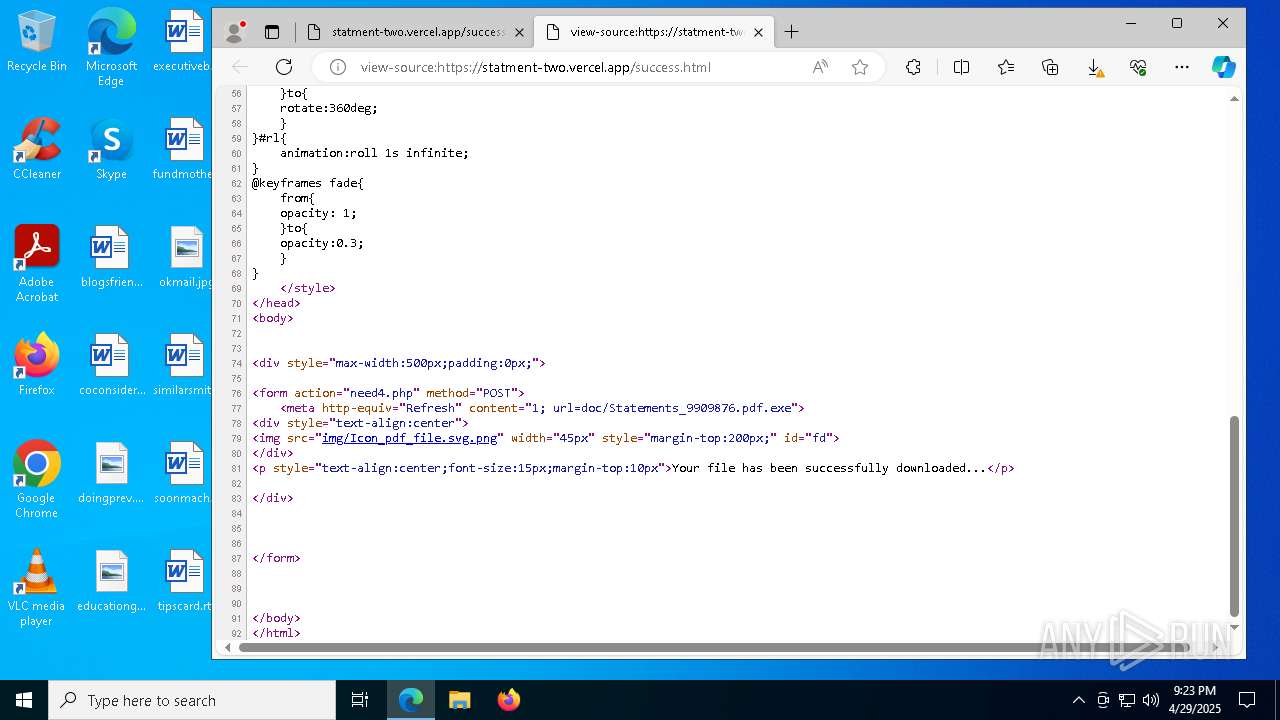Open the taskbar clock and date
Viewport: 1280px width, 720px height.
pyautogui.click(x=1194, y=700)
